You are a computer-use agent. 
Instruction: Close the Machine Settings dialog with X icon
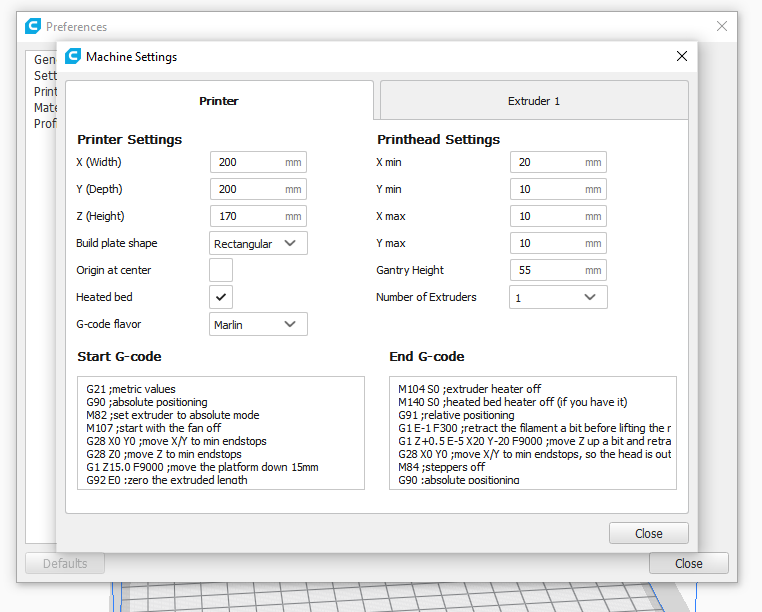point(682,57)
